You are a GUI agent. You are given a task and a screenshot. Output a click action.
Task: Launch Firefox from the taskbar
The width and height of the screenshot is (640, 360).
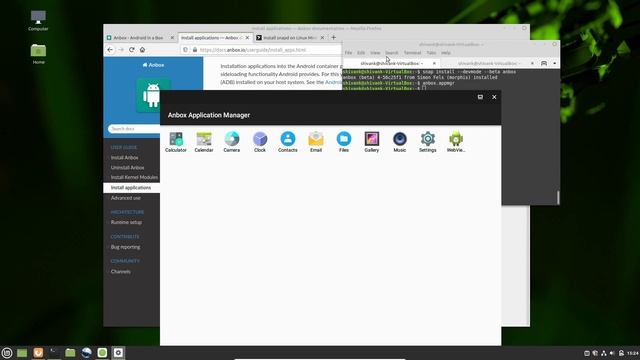(x=38, y=353)
